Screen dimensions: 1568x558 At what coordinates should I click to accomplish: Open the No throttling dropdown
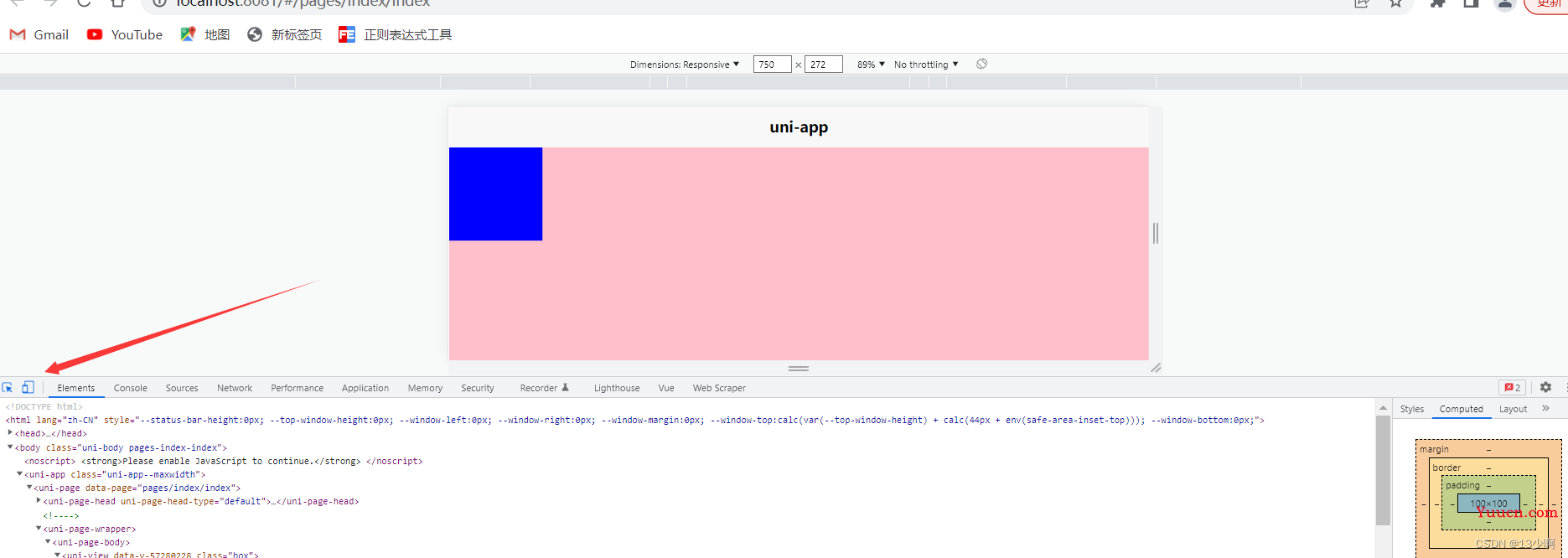[x=926, y=65]
